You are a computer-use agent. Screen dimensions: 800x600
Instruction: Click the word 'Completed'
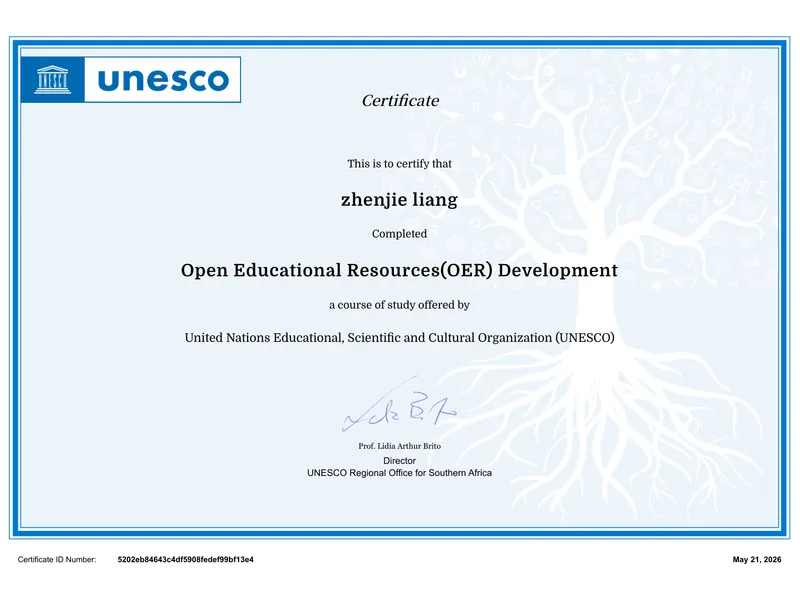399,234
